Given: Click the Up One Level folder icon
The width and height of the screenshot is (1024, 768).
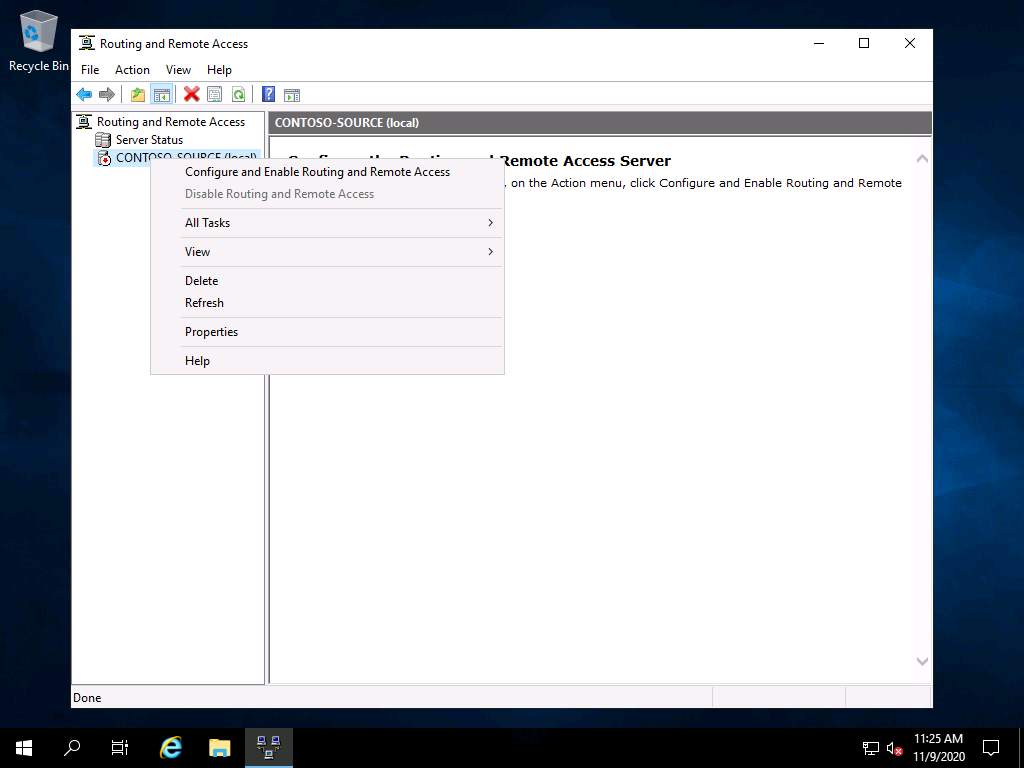Looking at the screenshot, I should point(138,95).
